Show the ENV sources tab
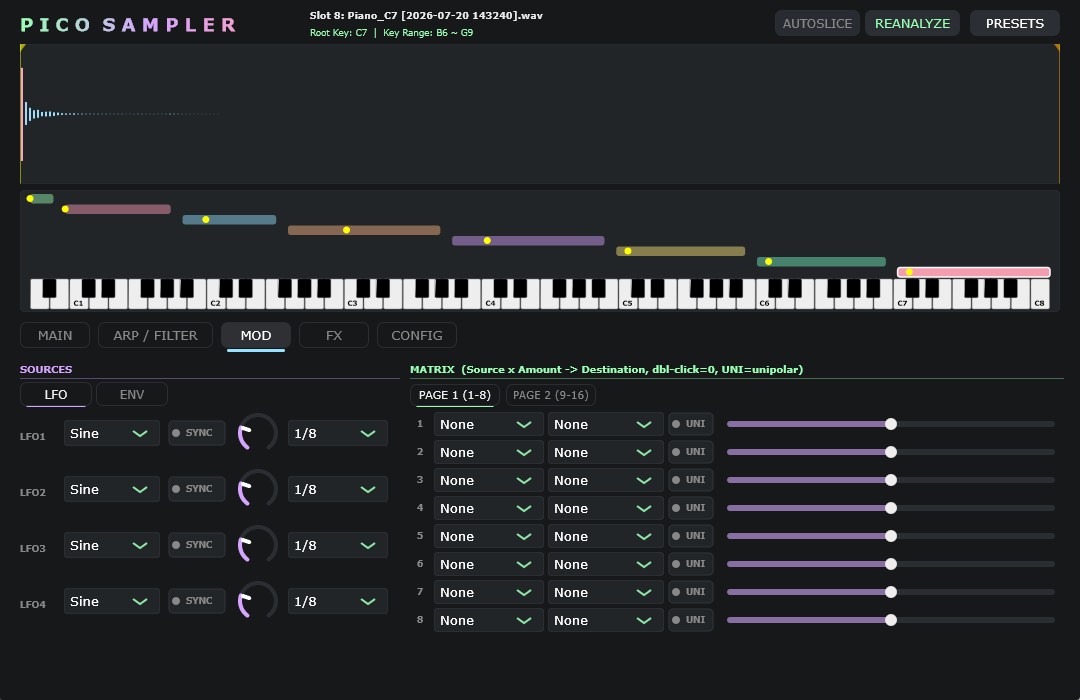This screenshot has width=1080, height=700. click(x=132, y=394)
